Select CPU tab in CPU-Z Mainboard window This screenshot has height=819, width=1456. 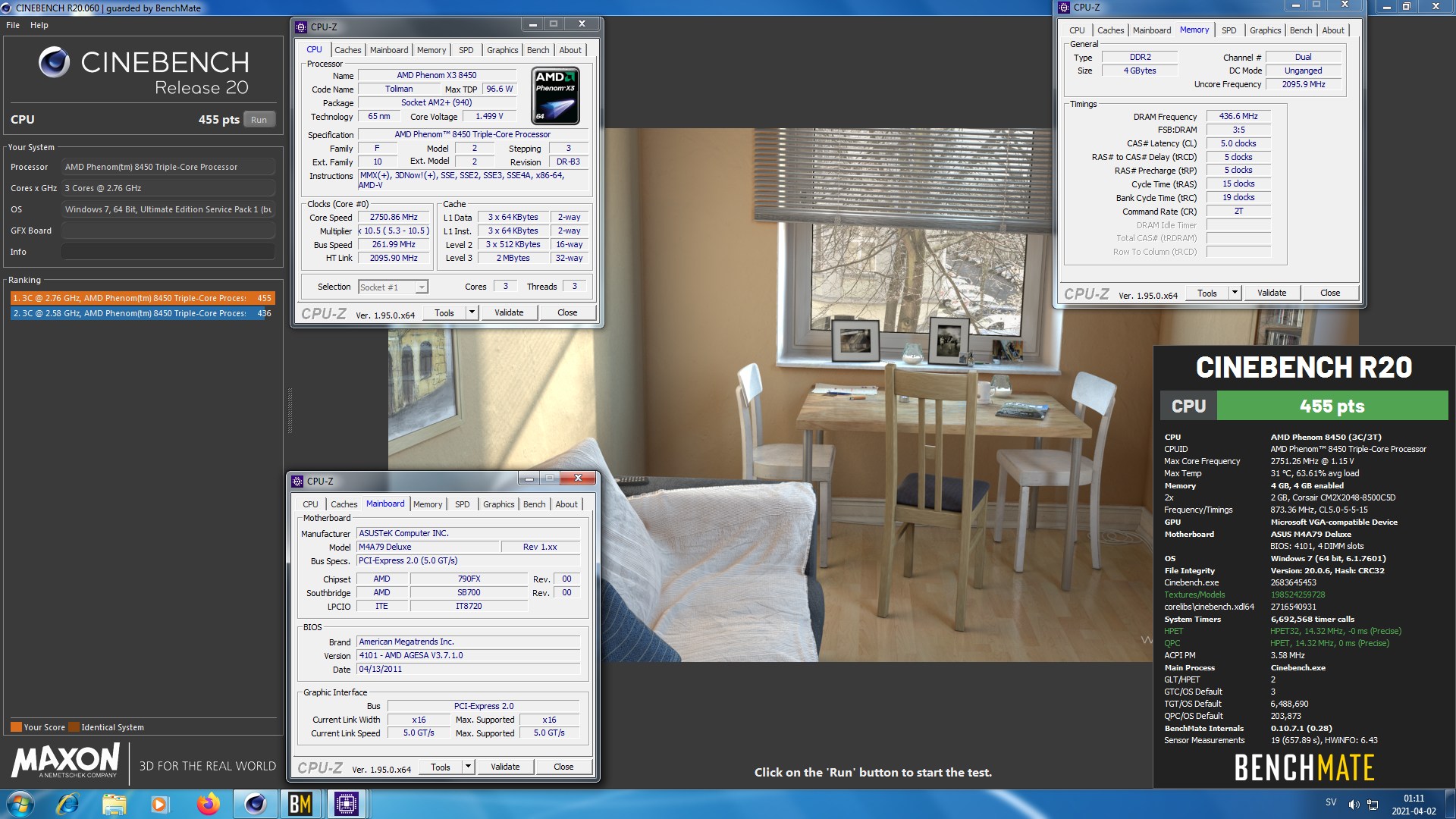tap(311, 504)
